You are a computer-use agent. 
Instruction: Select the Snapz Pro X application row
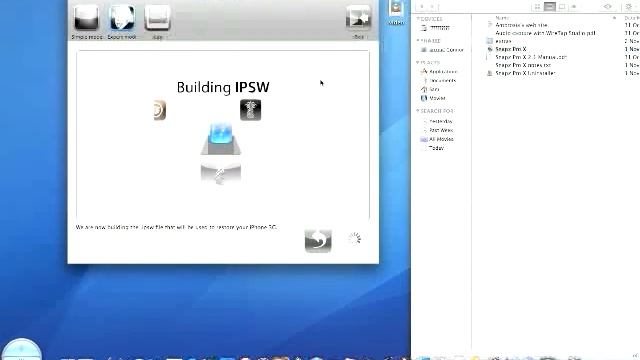click(556, 49)
